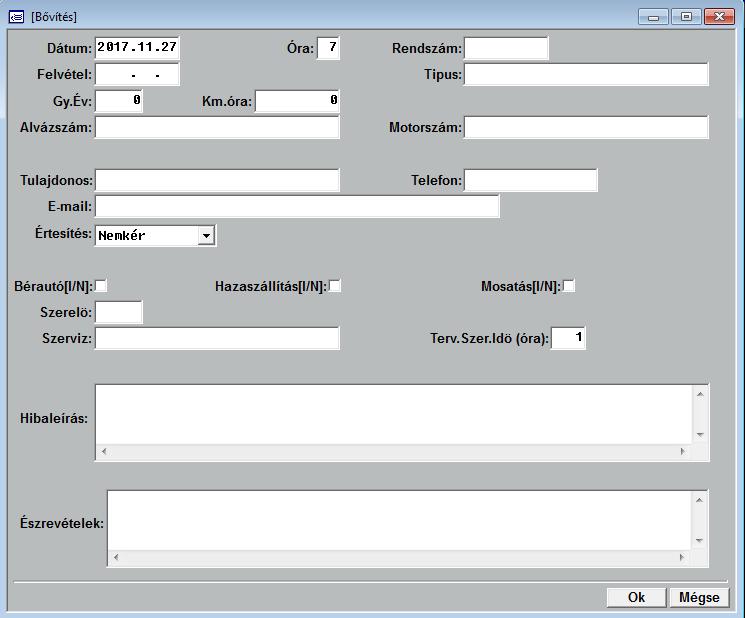Focus the Telefon input field

(x=531, y=180)
